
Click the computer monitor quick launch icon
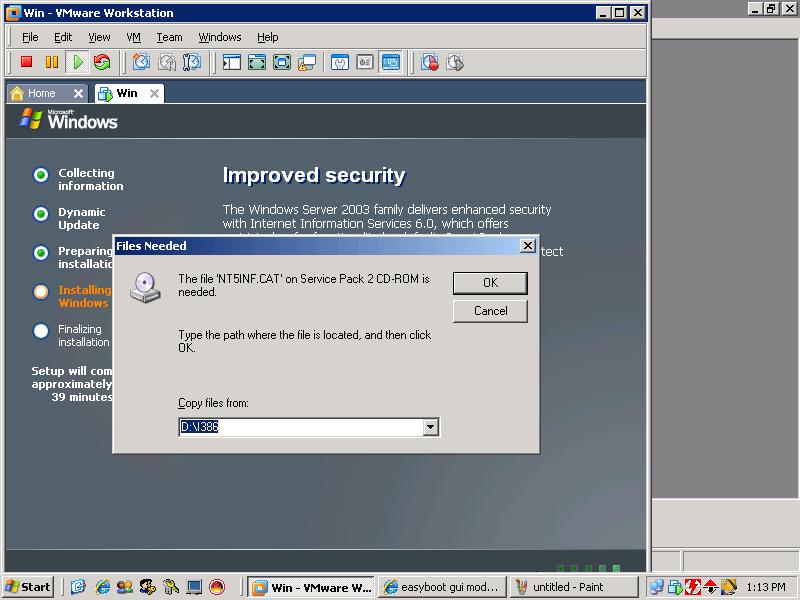[x=194, y=587]
